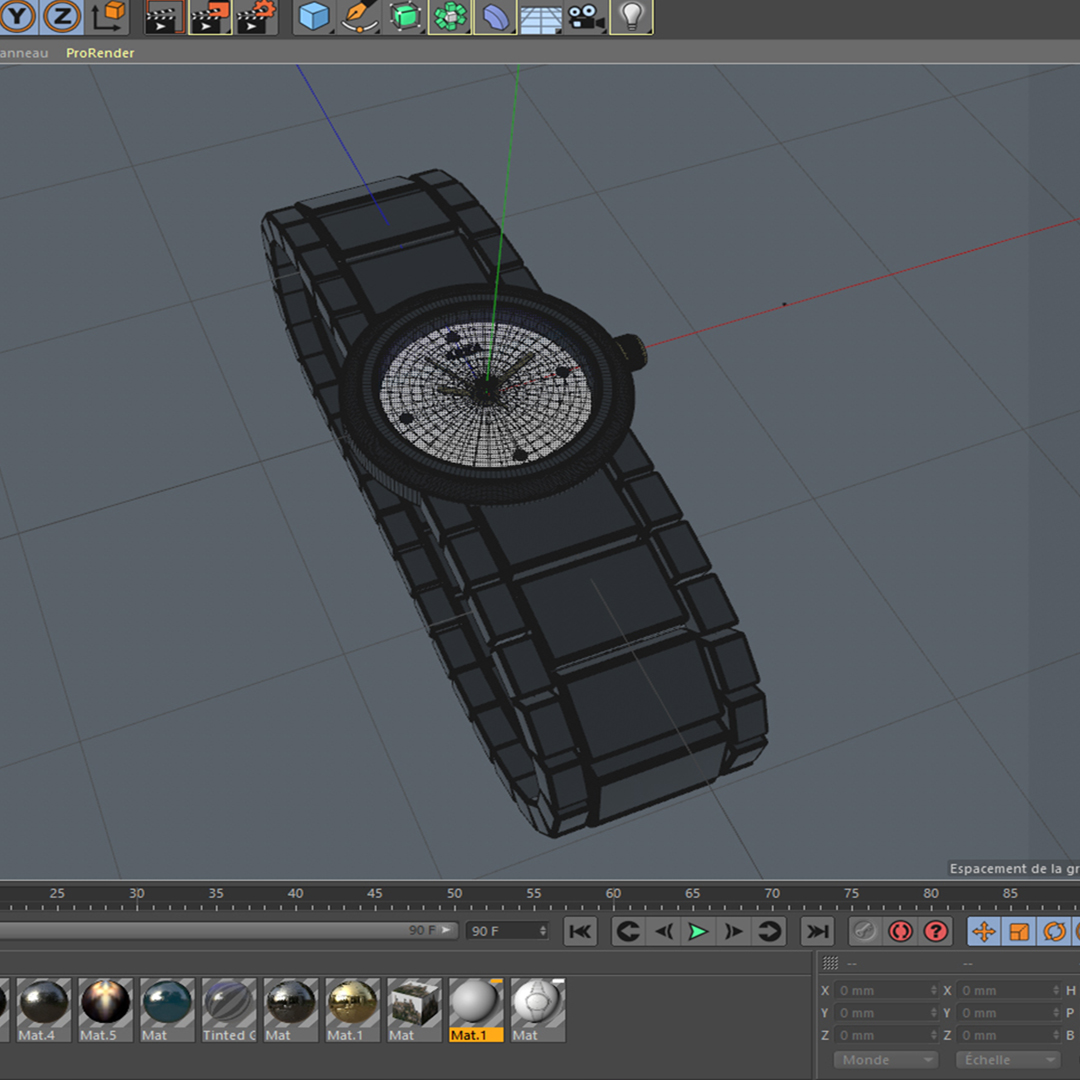This screenshot has width=1080, height=1080.
Task: Click the position Y coordinate field
Action: [x=886, y=1013]
